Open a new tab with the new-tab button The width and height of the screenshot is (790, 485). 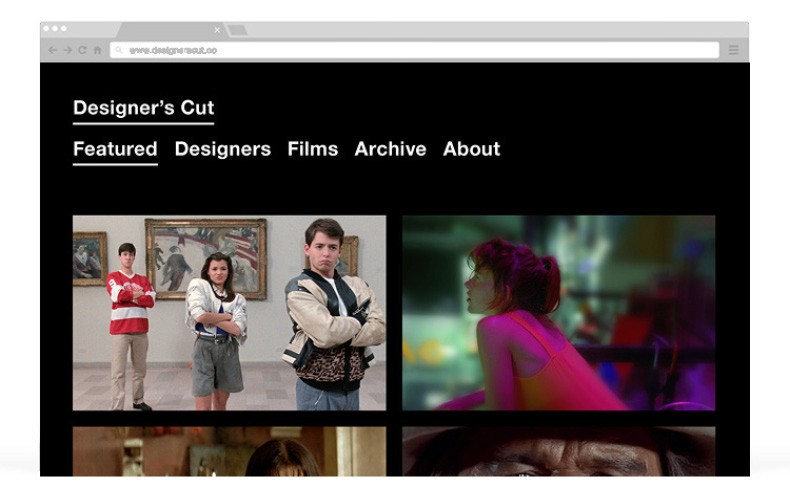tap(237, 31)
